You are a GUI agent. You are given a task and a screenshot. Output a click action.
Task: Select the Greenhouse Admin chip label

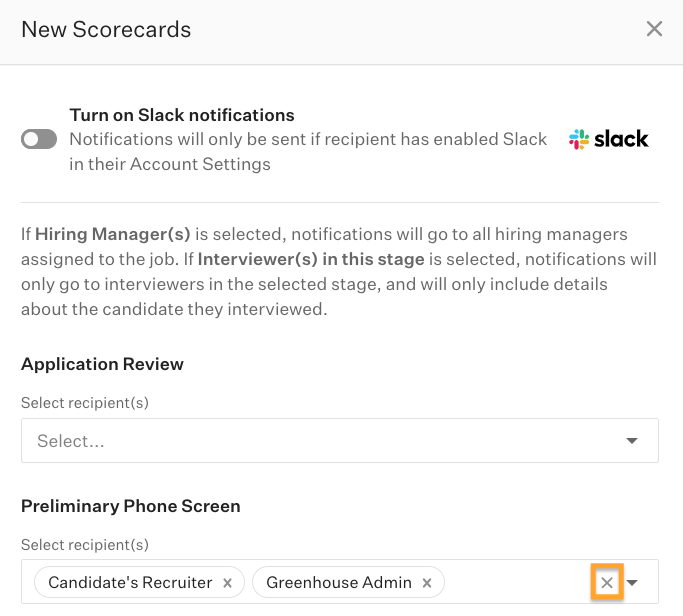(338, 583)
